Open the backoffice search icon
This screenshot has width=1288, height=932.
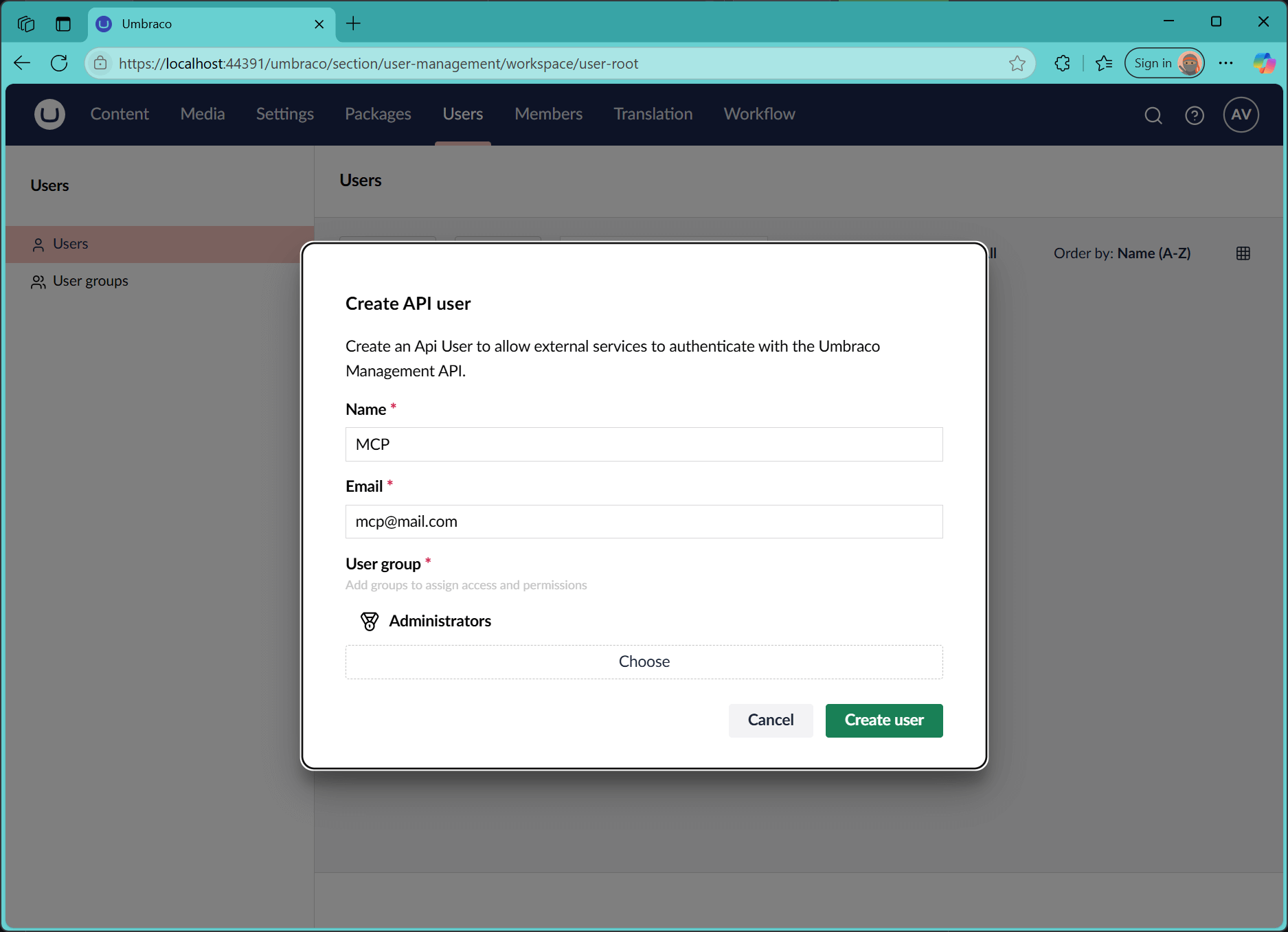tap(1153, 115)
